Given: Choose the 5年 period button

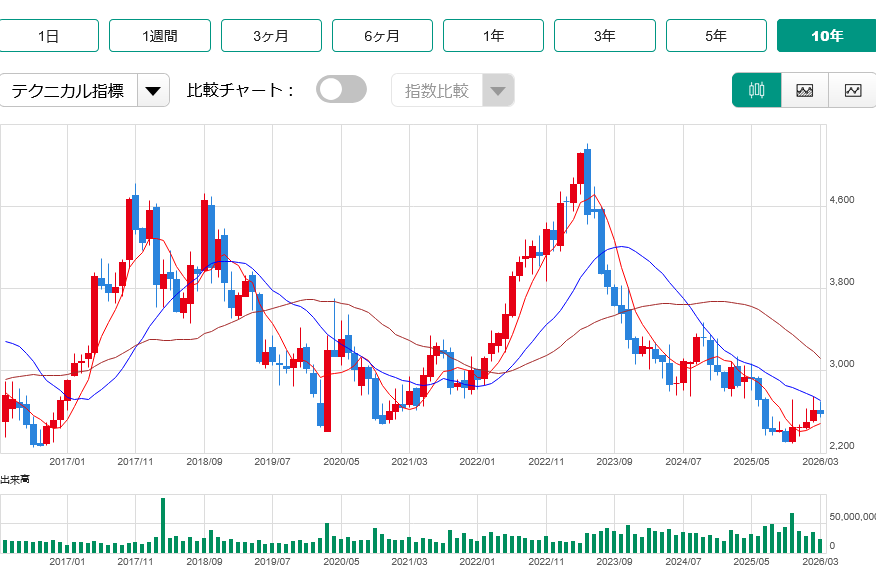Looking at the screenshot, I should pyautogui.click(x=715, y=36).
